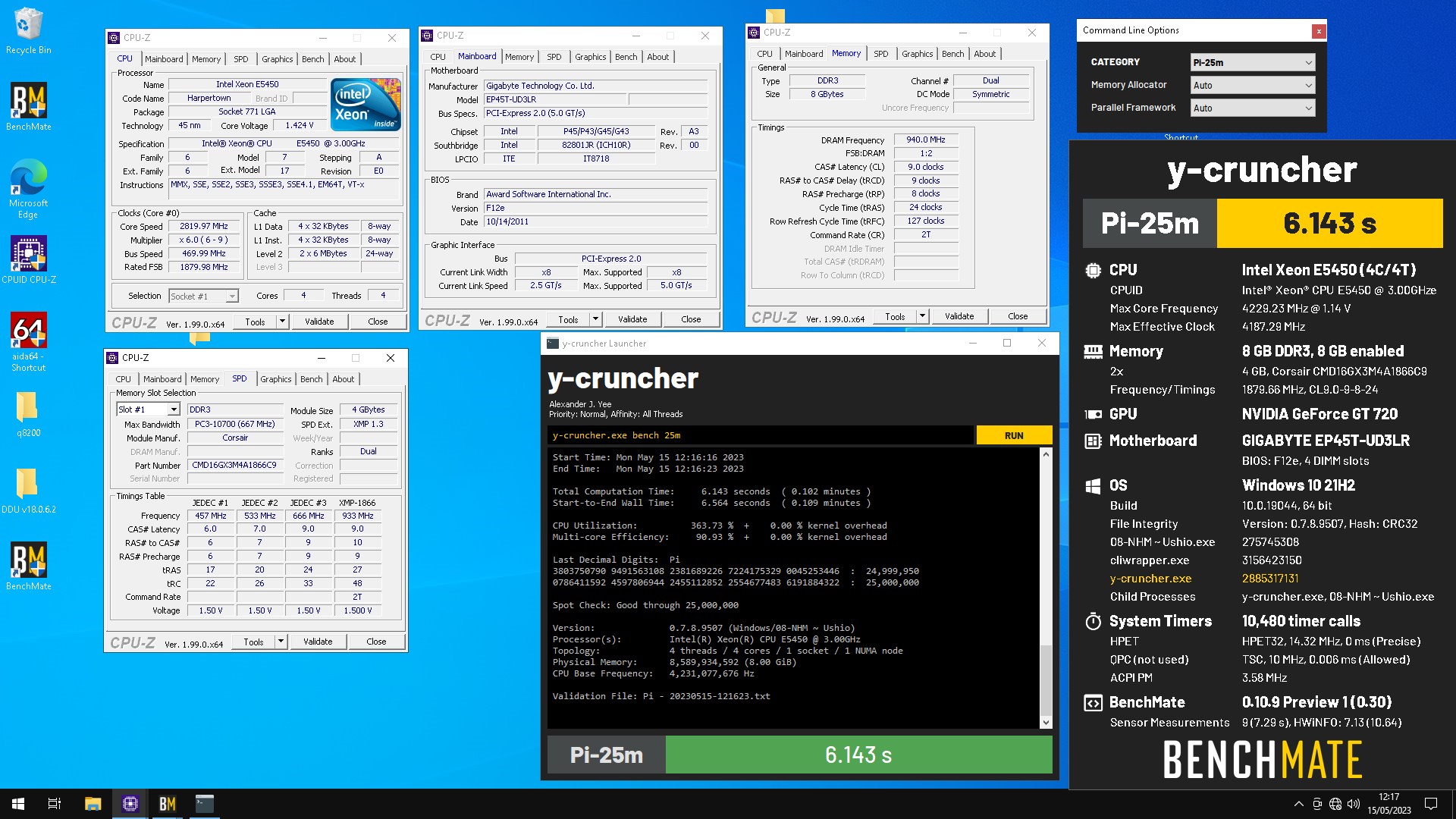Viewport: 1456px width, 819px height.
Task: Open Tools arrow in Memory window
Action: pos(922,316)
